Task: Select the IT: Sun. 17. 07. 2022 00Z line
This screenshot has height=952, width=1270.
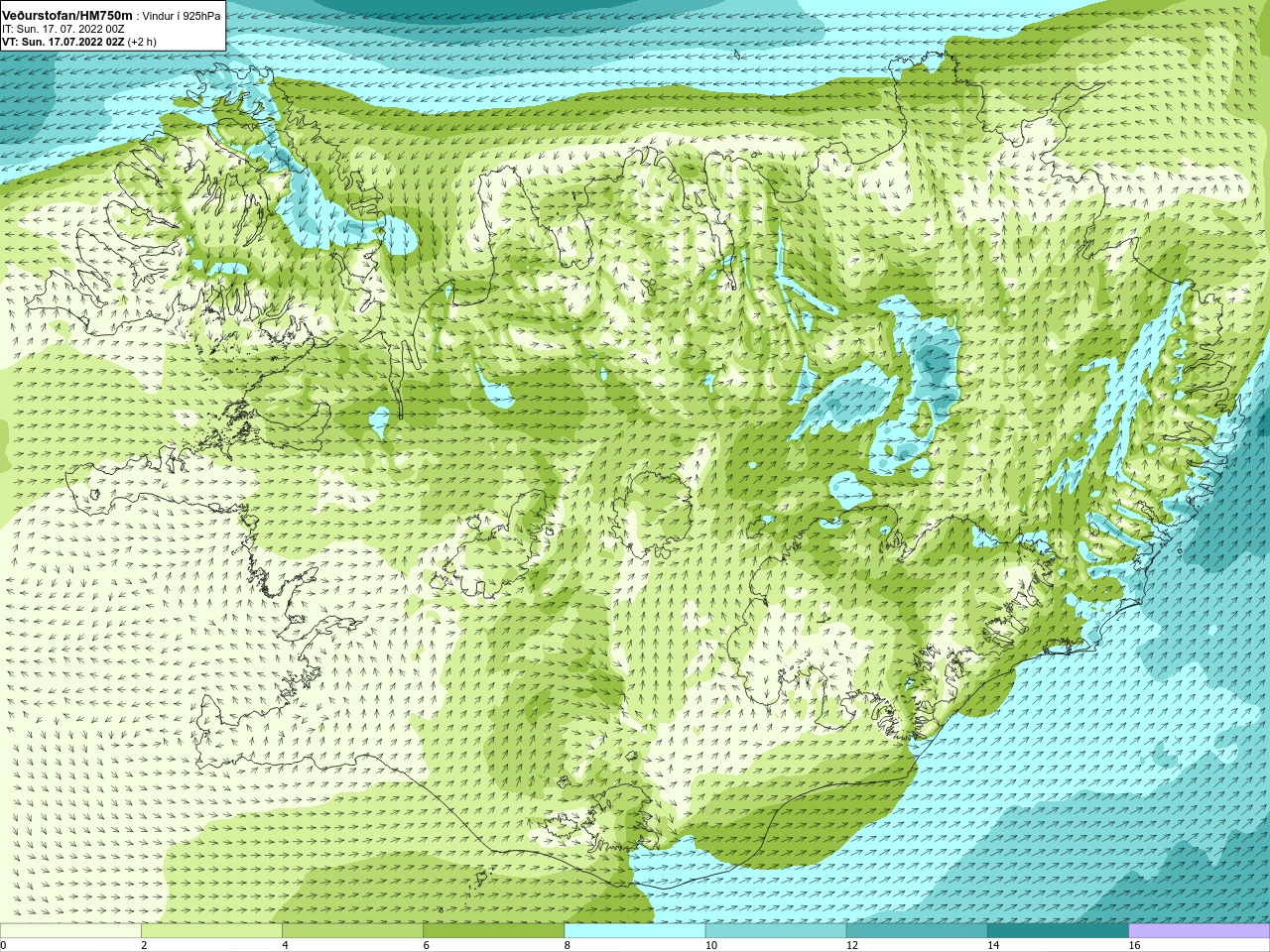Action: click(x=63, y=29)
